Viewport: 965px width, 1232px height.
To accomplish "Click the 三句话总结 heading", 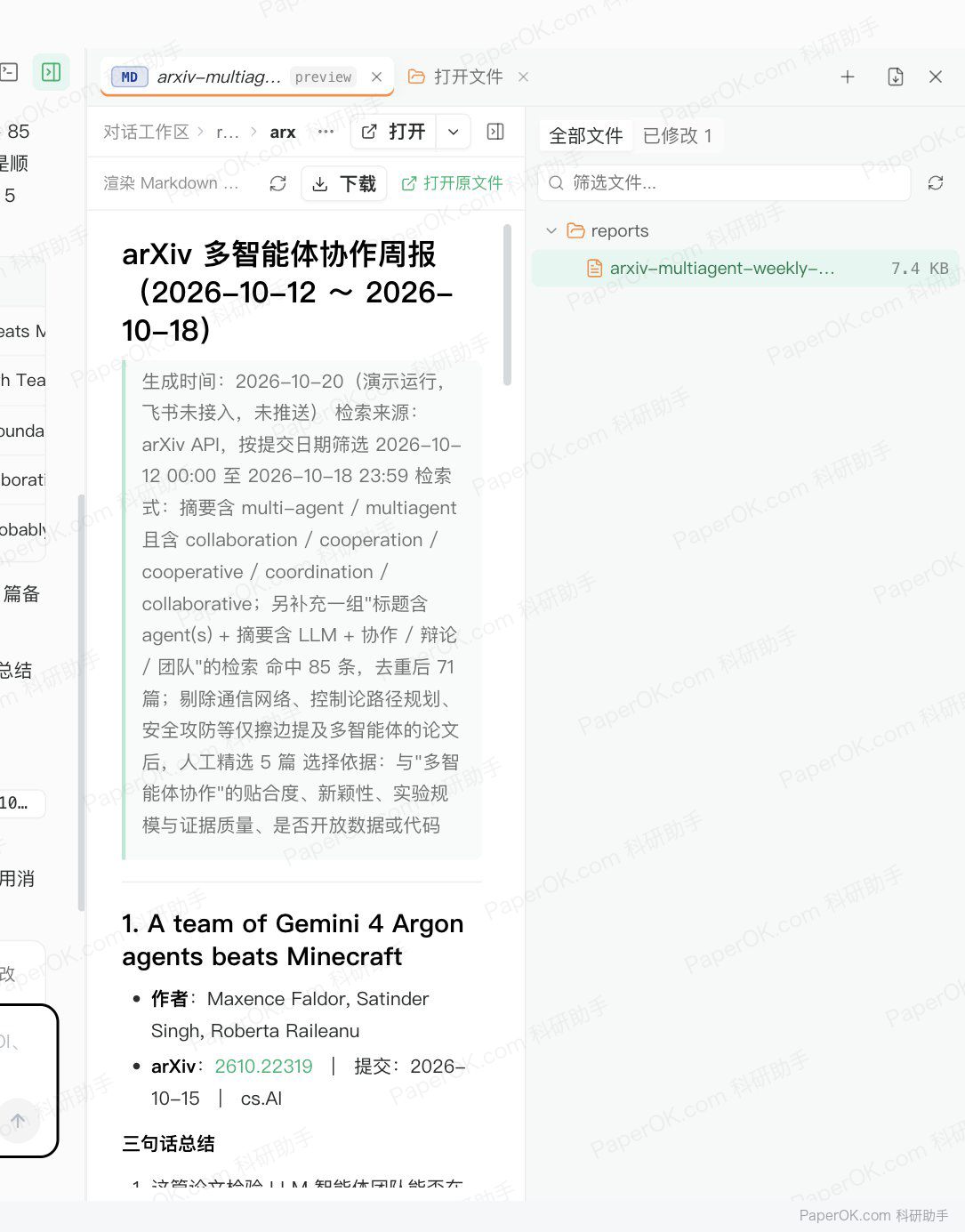I will tap(168, 1144).
